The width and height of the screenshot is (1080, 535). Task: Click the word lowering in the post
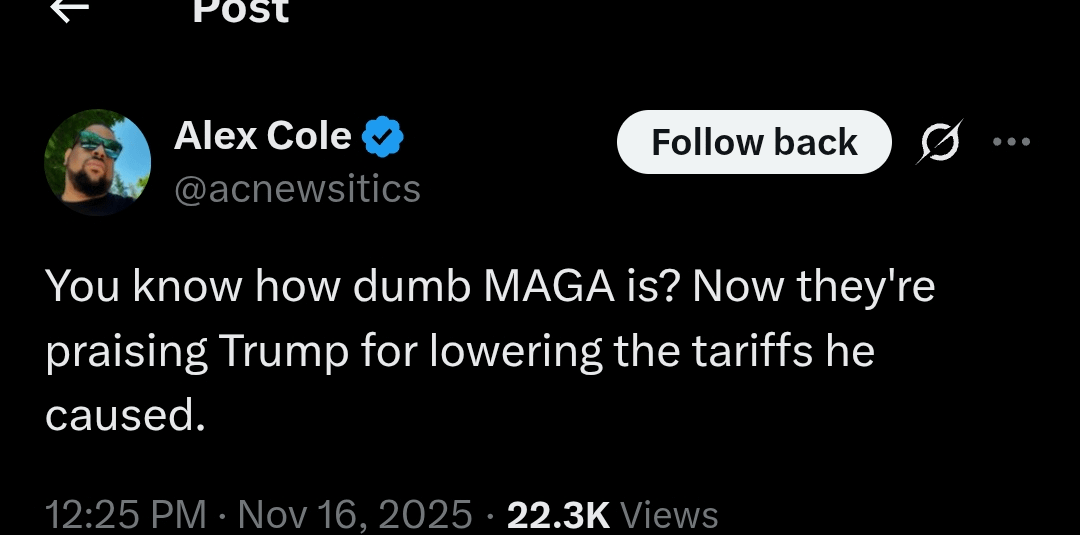[x=519, y=351]
